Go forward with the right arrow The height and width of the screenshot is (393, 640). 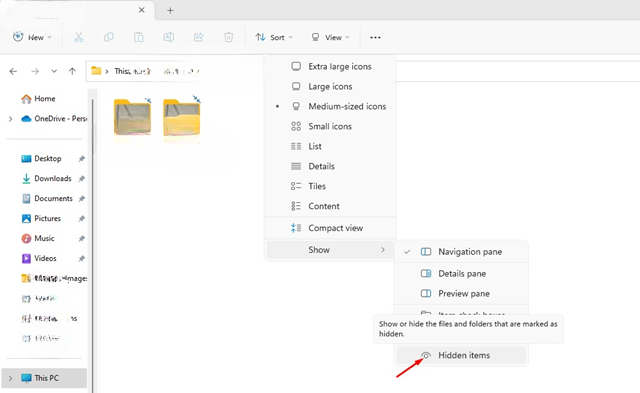pos(35,71)
